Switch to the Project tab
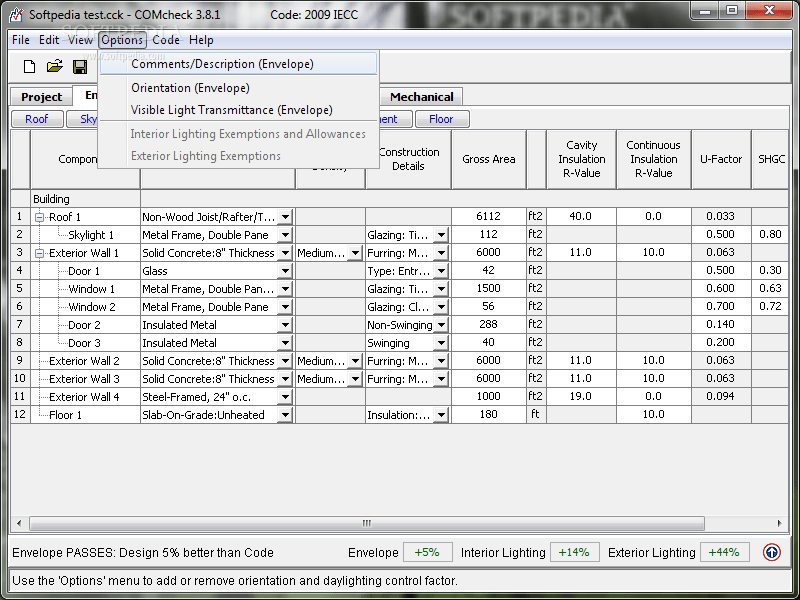 coord(41,97)
